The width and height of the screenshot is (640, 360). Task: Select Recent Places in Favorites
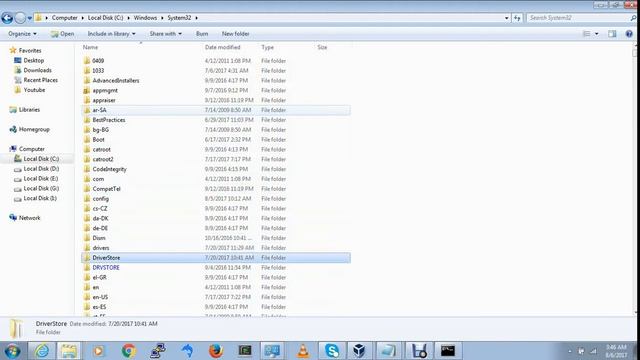(x=40, y=80)
